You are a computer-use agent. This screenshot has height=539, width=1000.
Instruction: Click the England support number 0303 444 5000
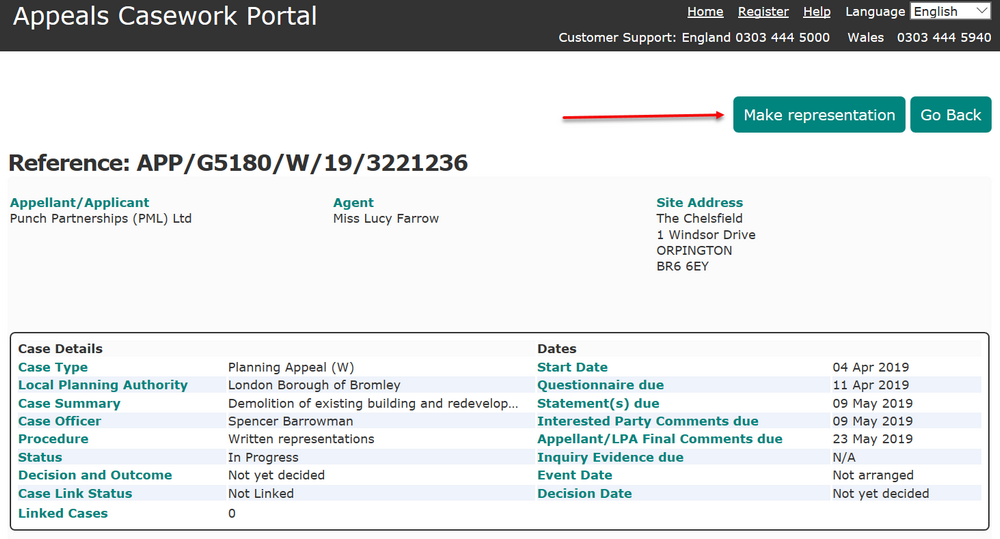(x=783, y=38)
